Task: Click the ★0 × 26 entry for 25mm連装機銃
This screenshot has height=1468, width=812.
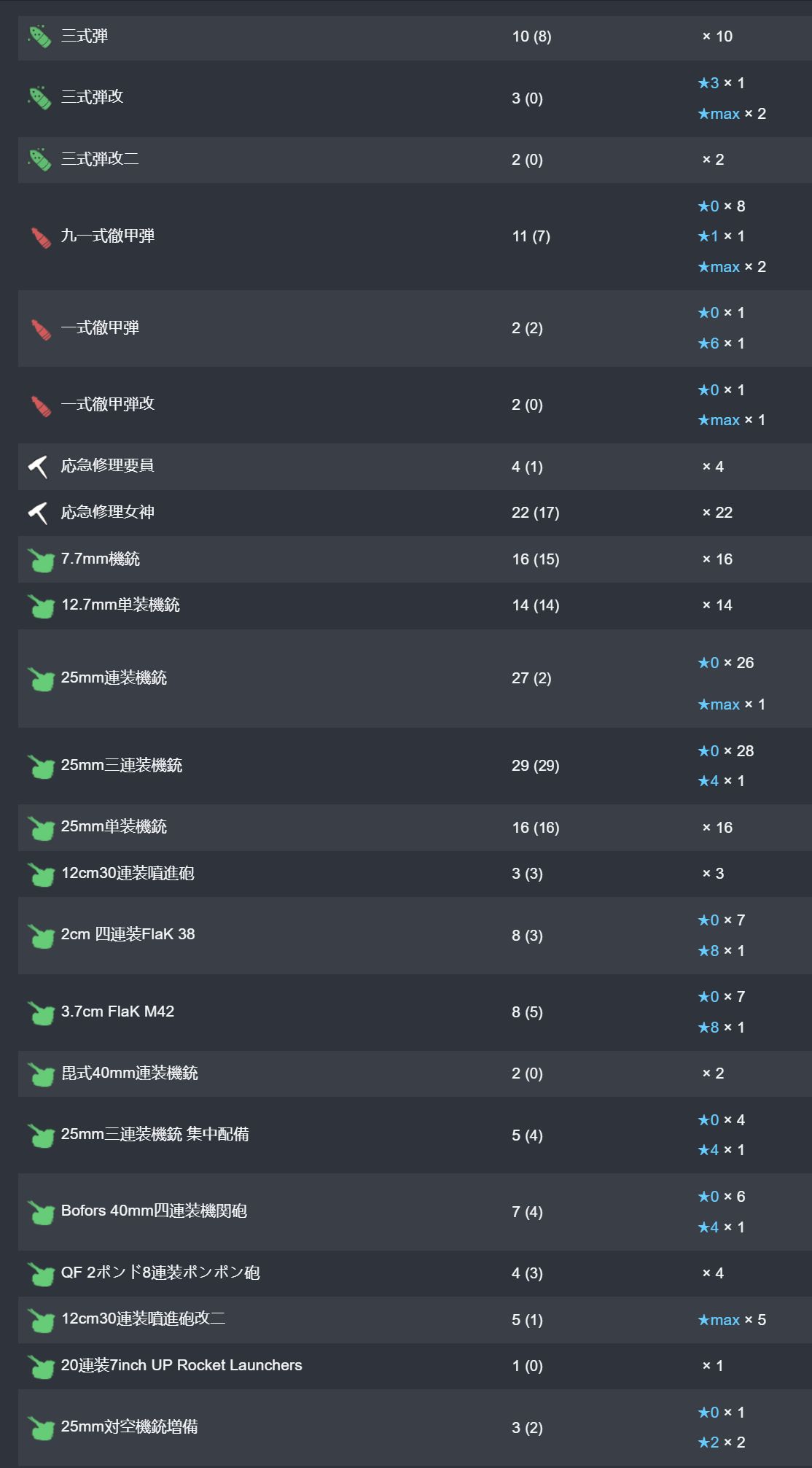Action: coord(726,663)
